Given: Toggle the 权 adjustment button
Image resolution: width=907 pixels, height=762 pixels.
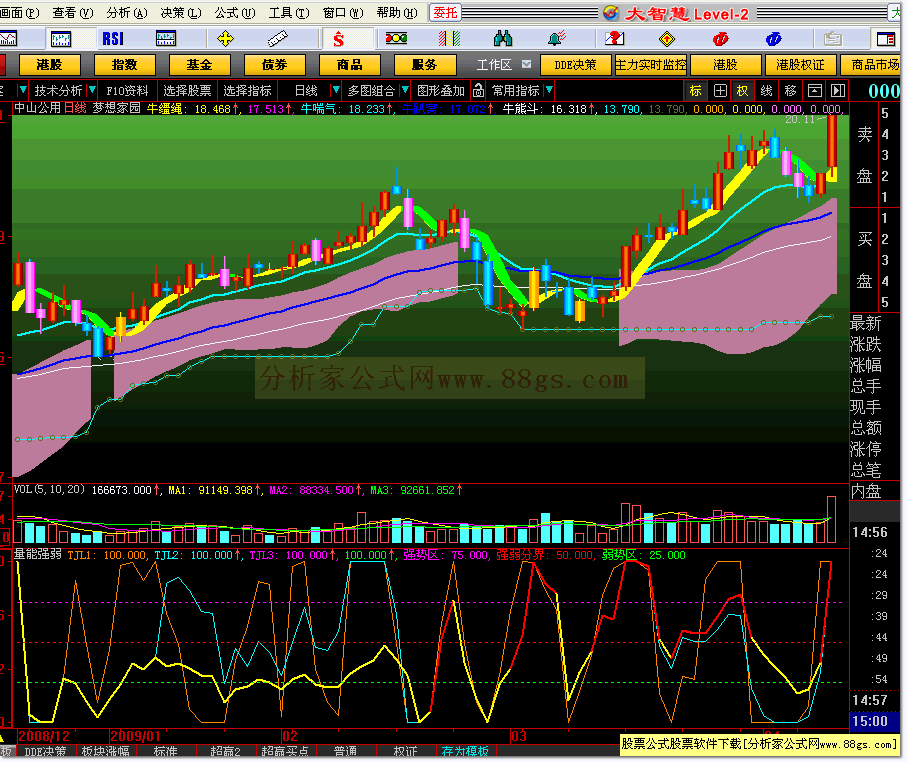Looking at the screenshot, I should tap(742, 90).
